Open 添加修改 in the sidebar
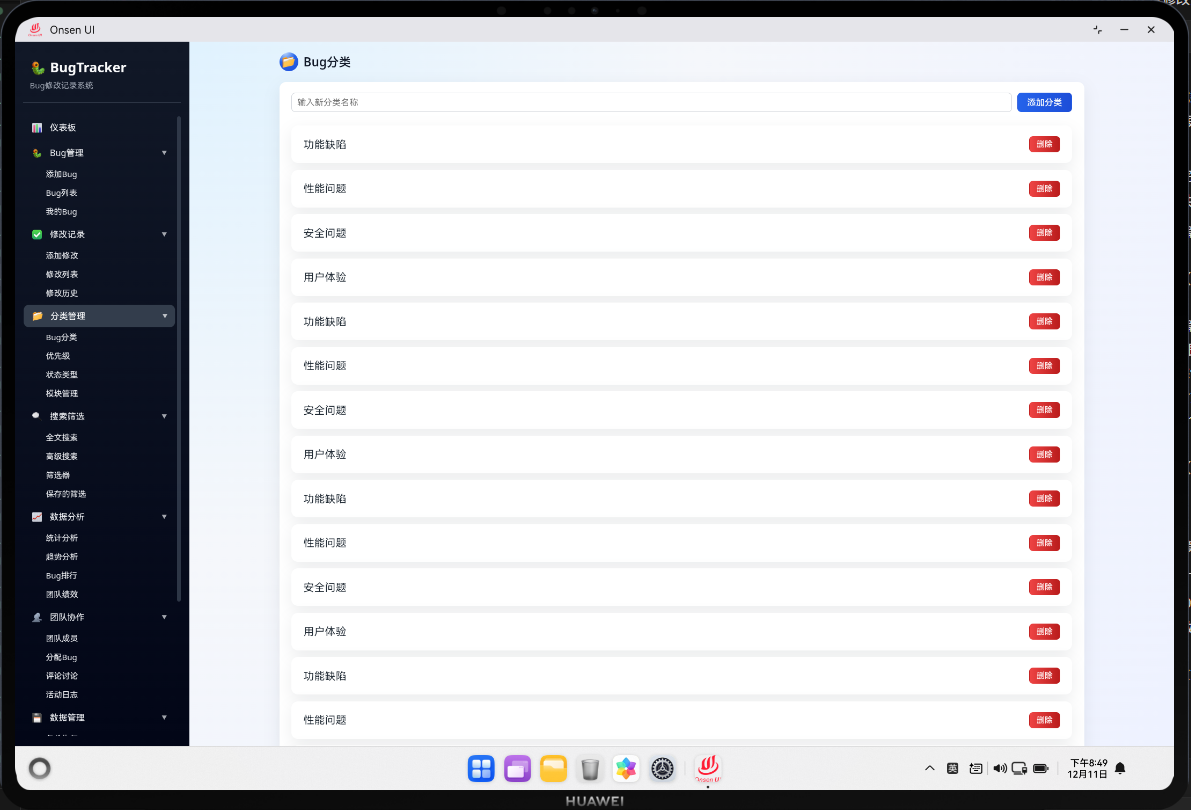 pos(62,255)
